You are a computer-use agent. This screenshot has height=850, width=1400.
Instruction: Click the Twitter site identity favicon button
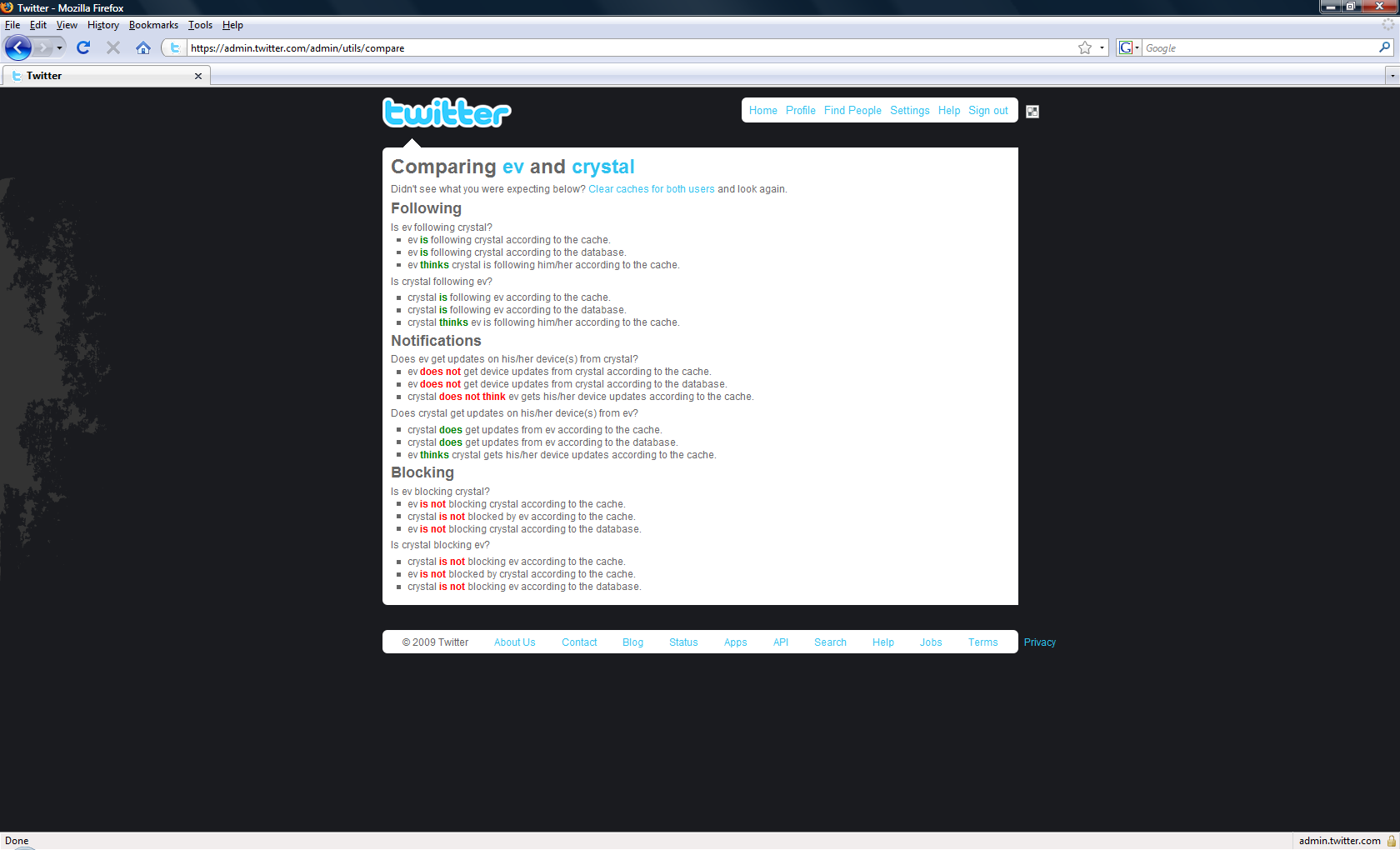(175, 47)
